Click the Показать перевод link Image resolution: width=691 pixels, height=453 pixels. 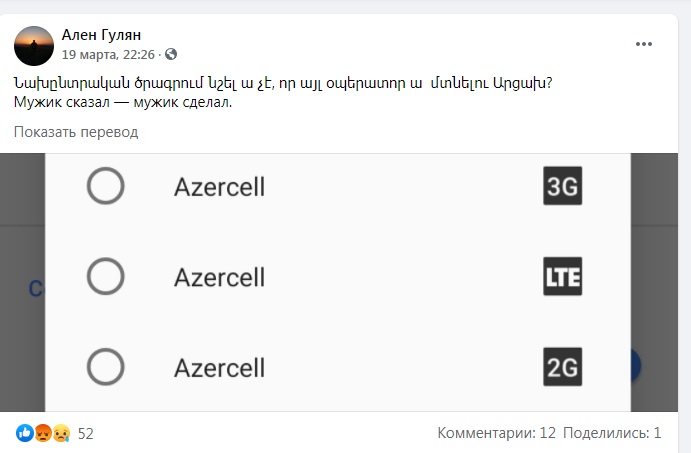(76, 132)
